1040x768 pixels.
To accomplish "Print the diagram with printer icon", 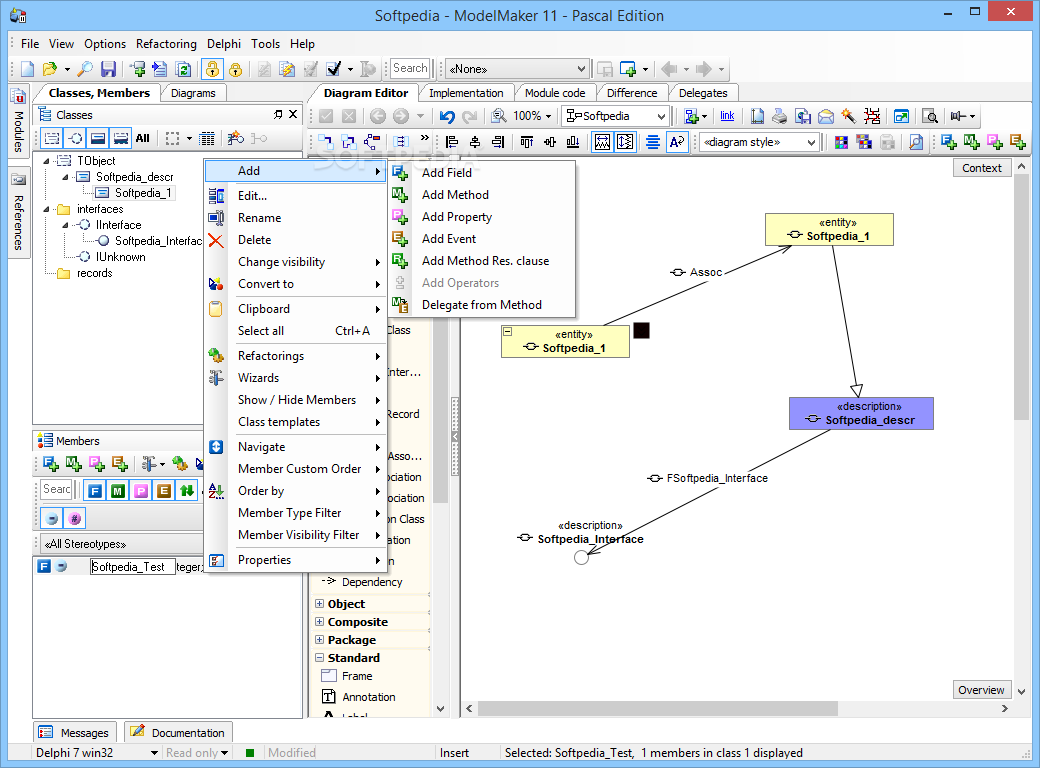I will [780, 116].
